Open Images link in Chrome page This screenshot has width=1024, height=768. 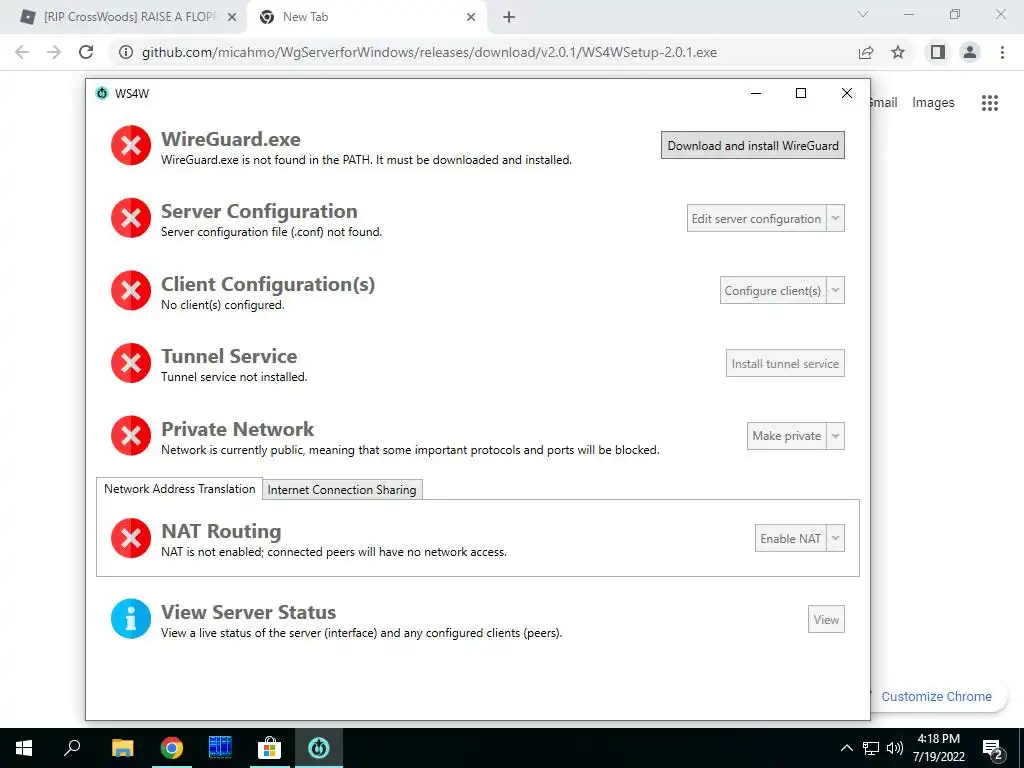[933, 103]
